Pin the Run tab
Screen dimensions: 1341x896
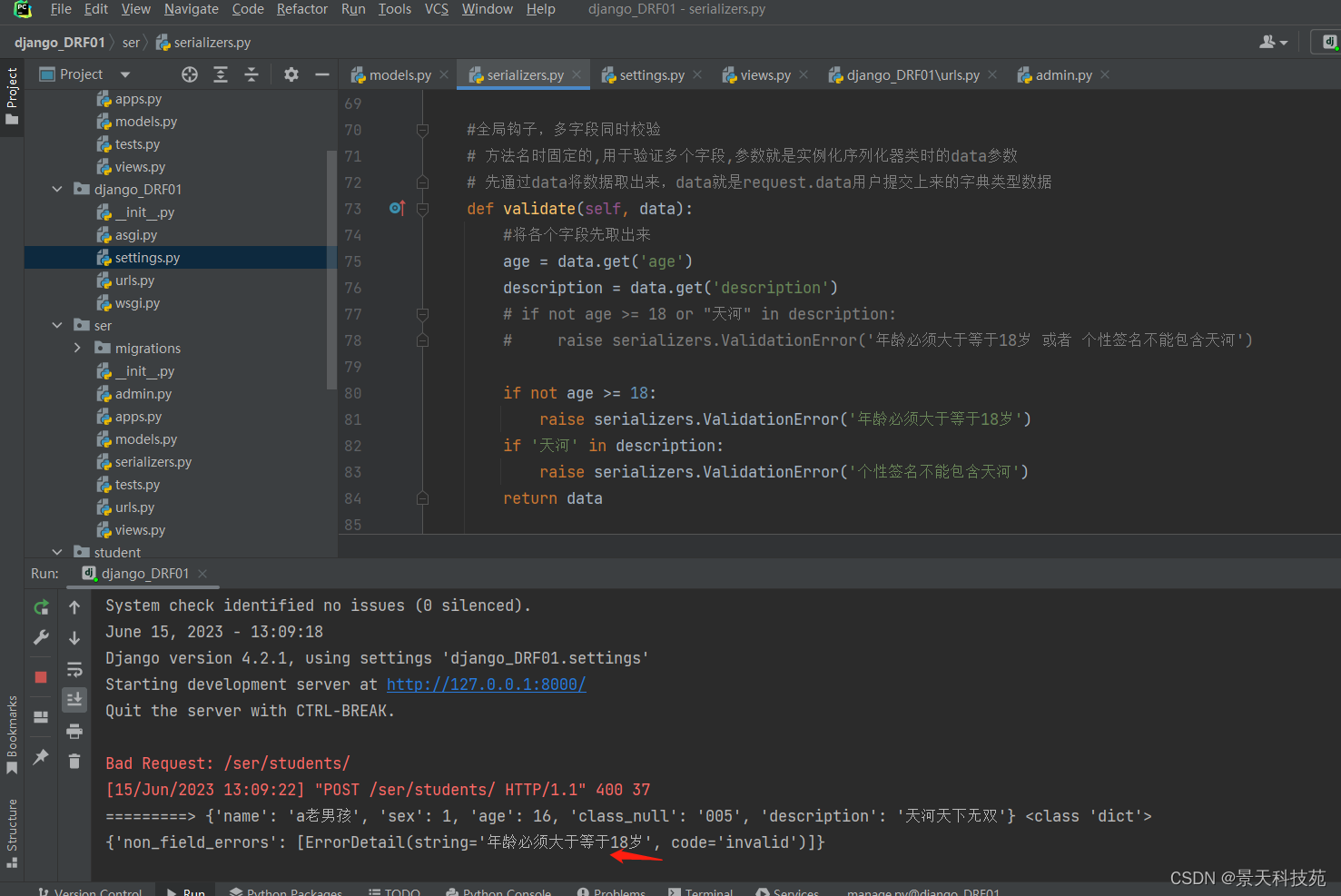(x=41, y=756)
